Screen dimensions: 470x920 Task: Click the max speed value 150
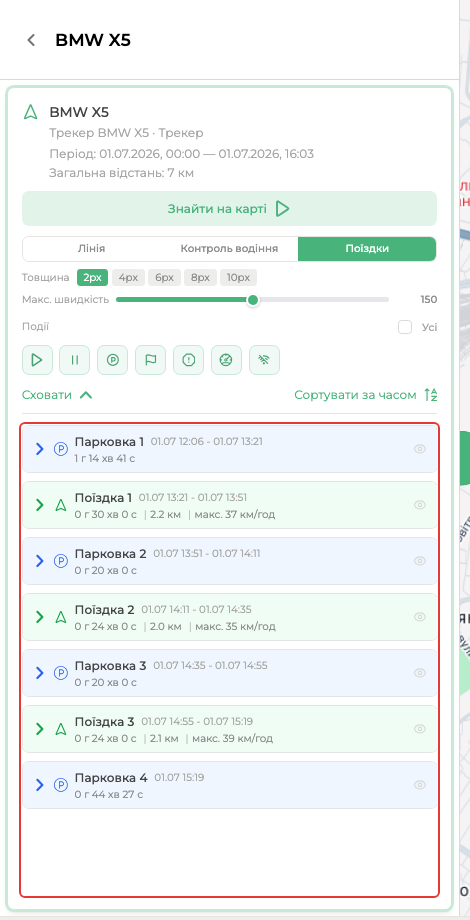click(x=428, y=300)
